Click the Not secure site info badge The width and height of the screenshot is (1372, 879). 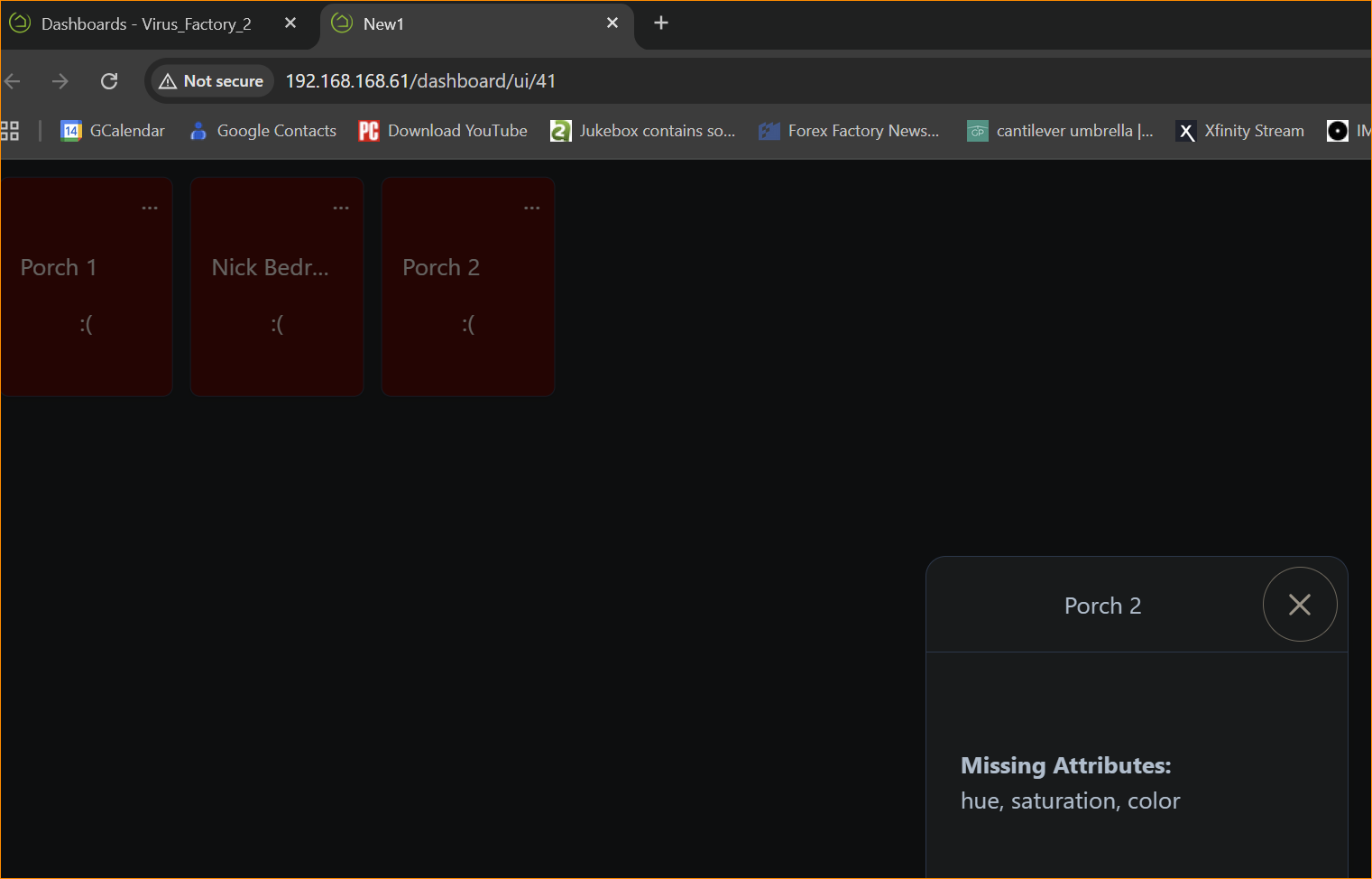coord(212,81)
